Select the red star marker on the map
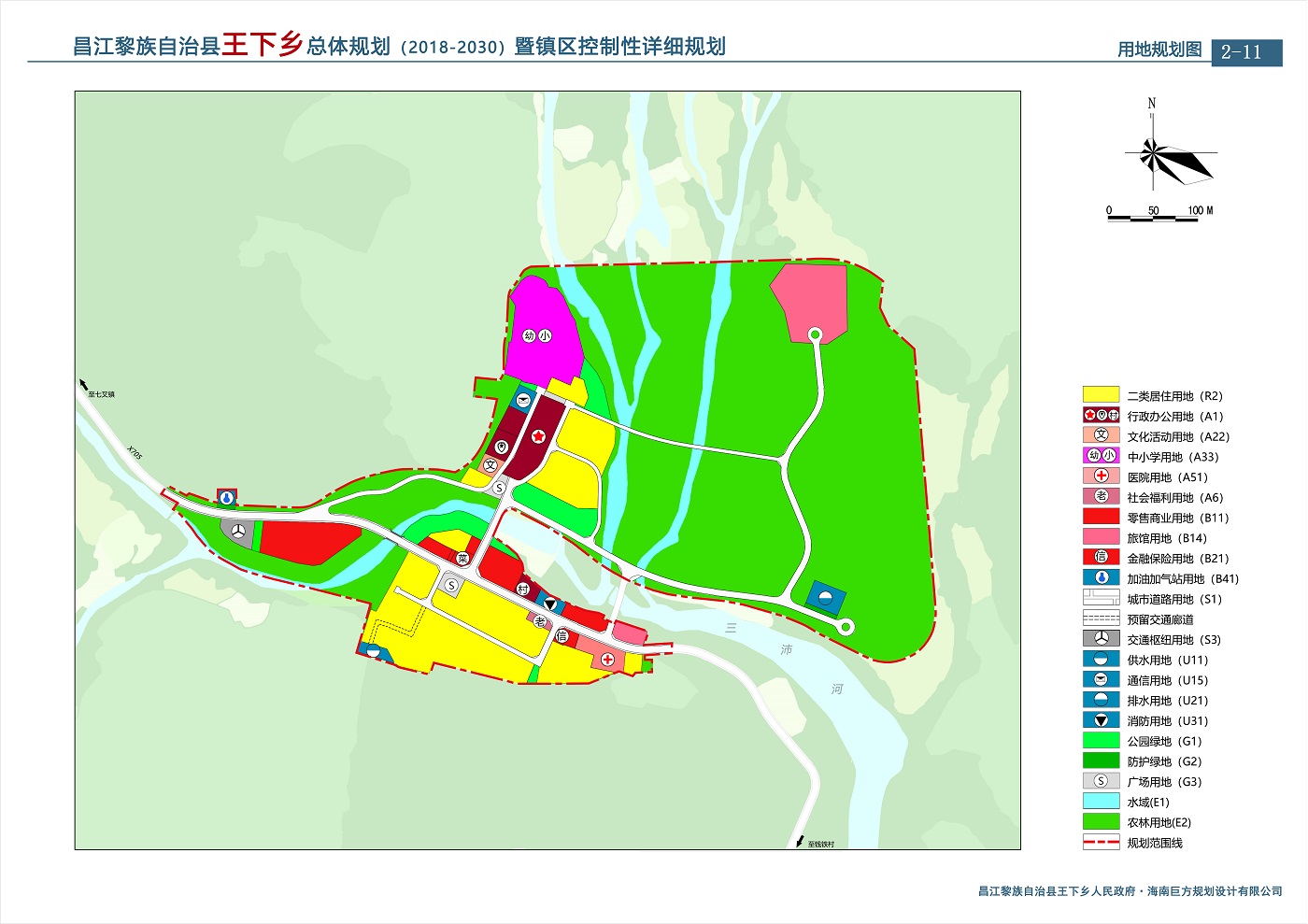 point(538,436)
